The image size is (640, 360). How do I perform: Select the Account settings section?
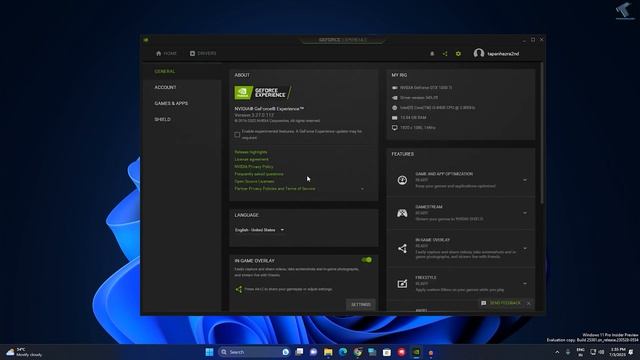coord(165,87)
